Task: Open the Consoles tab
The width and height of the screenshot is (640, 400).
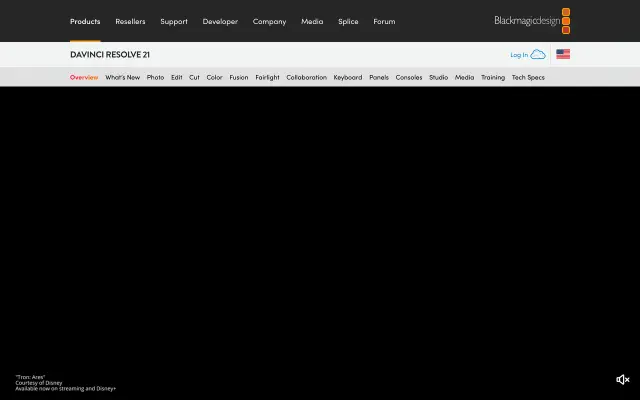Action: pos(409,77)
